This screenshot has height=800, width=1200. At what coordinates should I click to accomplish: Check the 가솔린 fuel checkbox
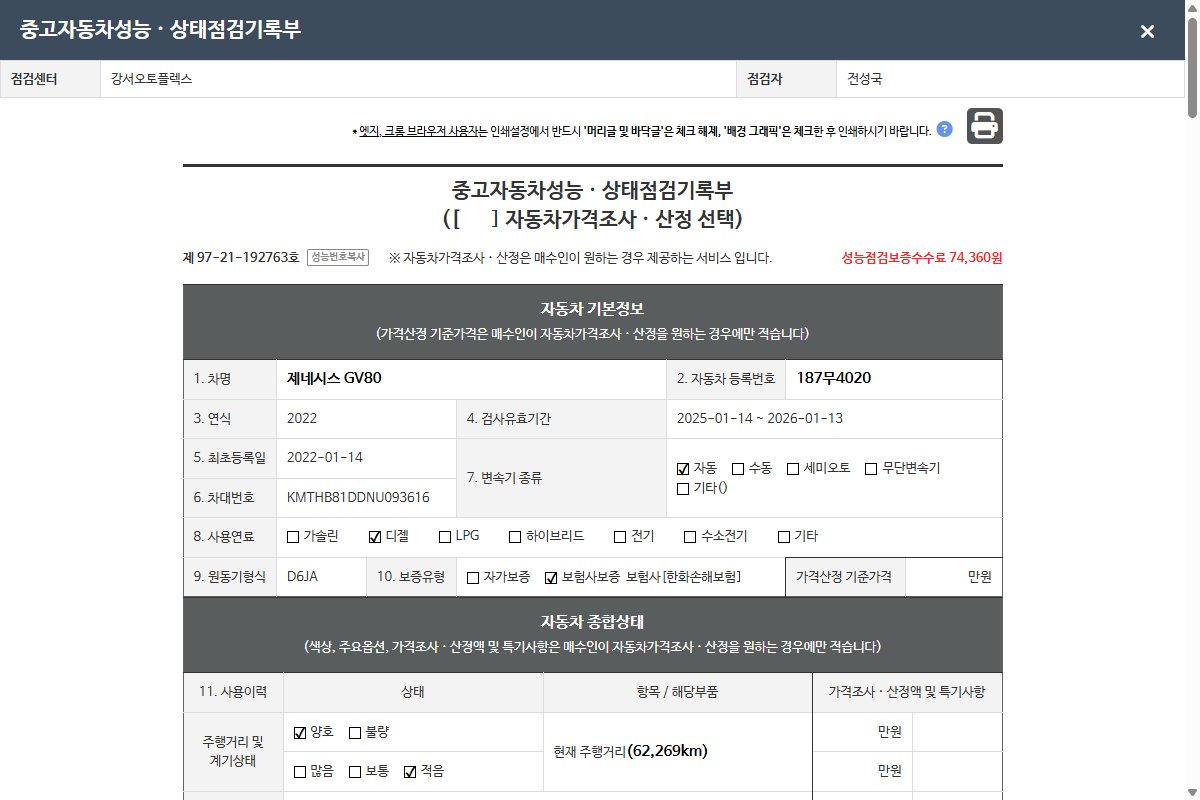[293, 537]
